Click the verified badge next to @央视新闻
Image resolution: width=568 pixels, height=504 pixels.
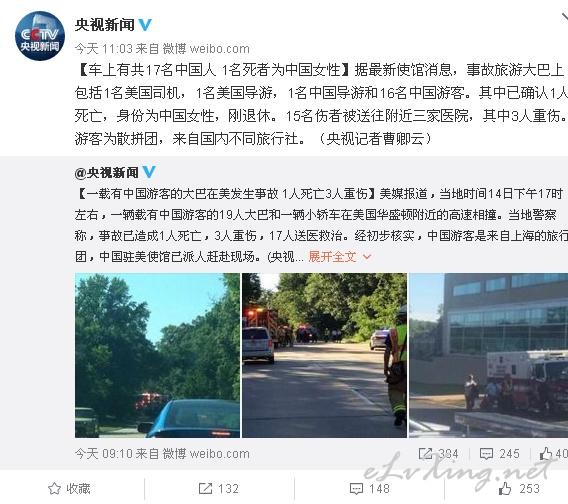[x=149, y=172]
